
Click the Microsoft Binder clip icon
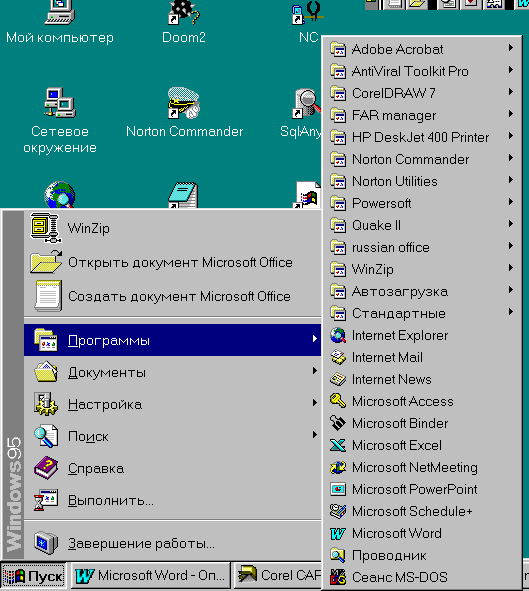(x=338, y=423)
